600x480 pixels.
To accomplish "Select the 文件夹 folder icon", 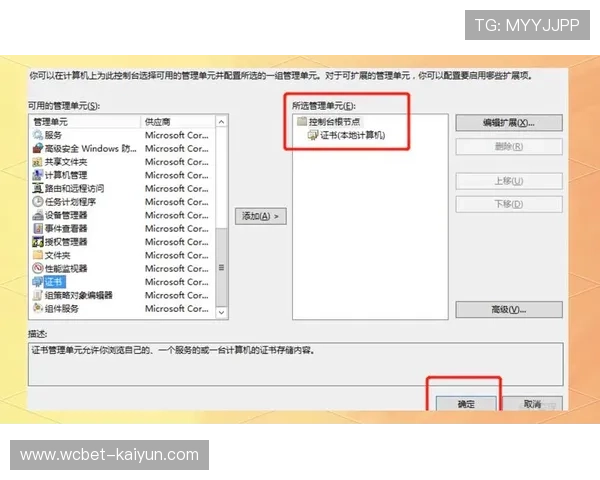I will click(38, 255).
